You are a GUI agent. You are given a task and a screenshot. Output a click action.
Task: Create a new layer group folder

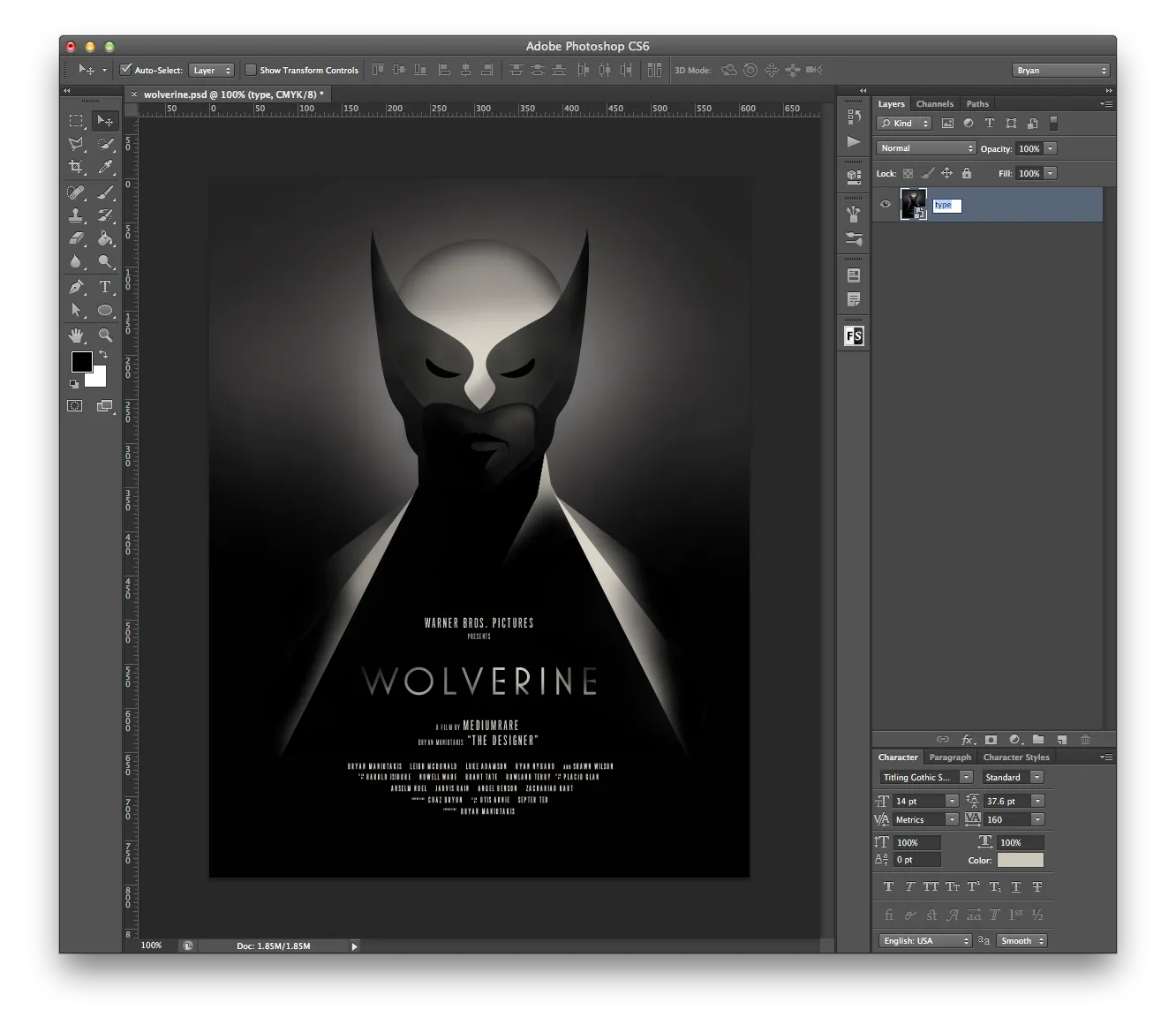click(1038, 740)
